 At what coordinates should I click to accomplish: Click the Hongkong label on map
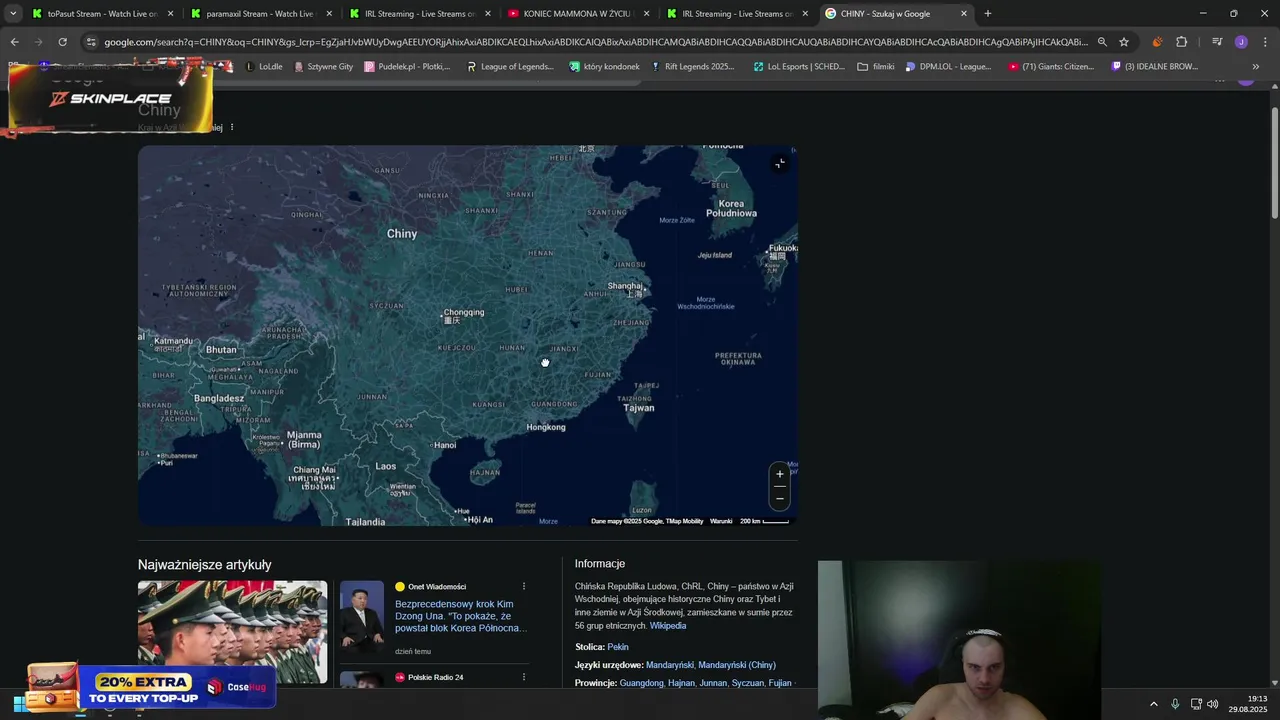pyautogui.click(x=546, y=427)
